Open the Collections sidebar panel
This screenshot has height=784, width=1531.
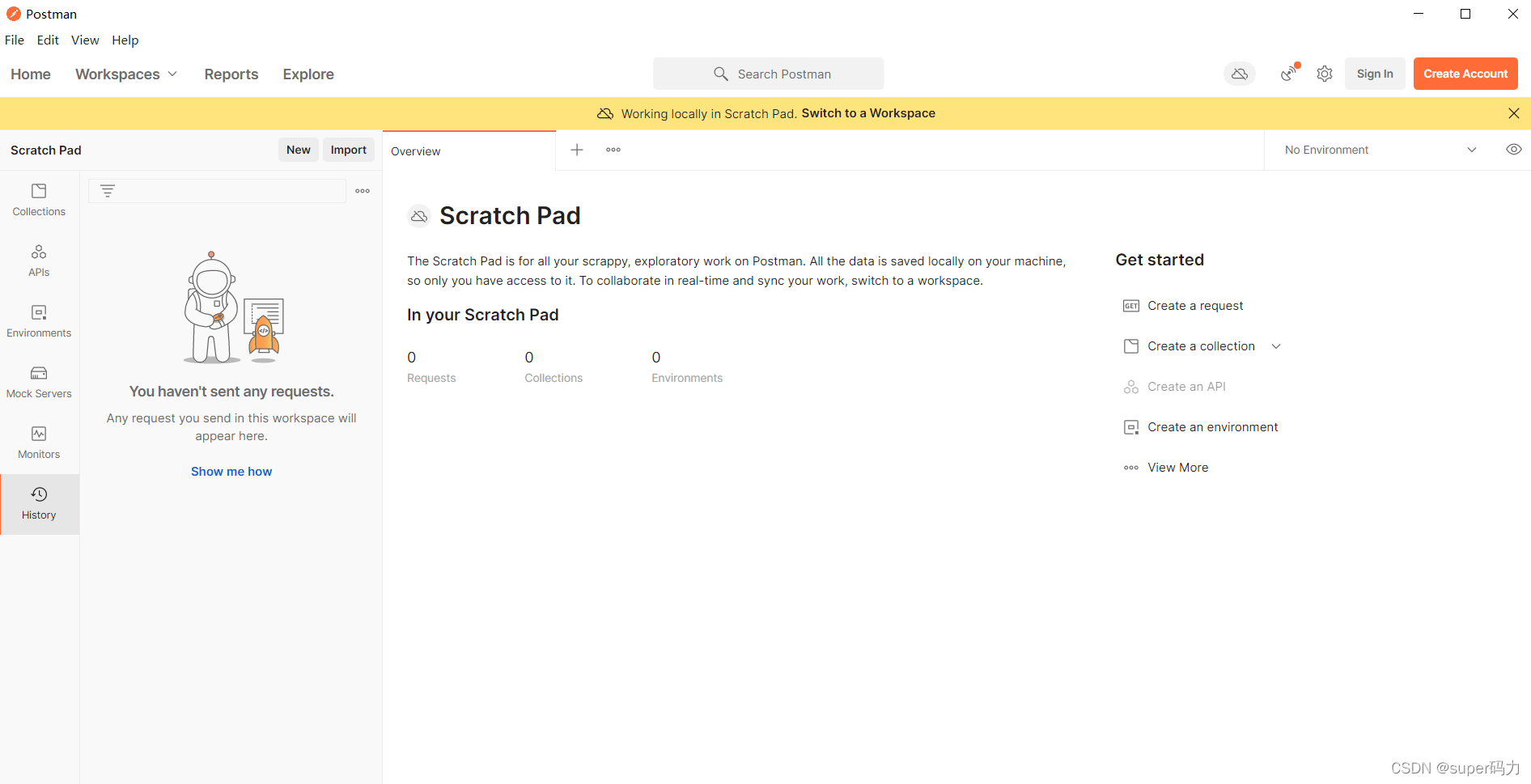39,199
